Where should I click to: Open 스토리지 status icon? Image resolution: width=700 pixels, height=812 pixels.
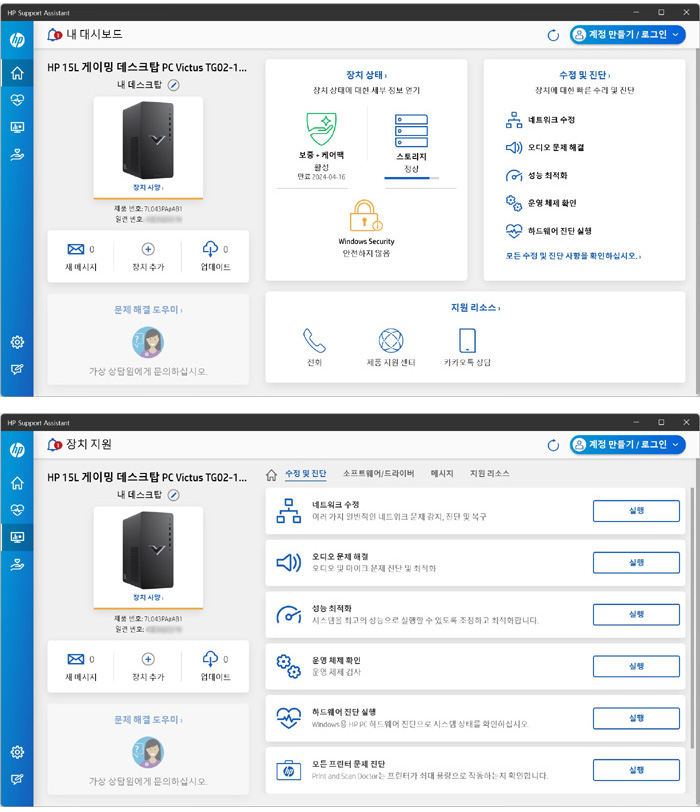(412, 131)
